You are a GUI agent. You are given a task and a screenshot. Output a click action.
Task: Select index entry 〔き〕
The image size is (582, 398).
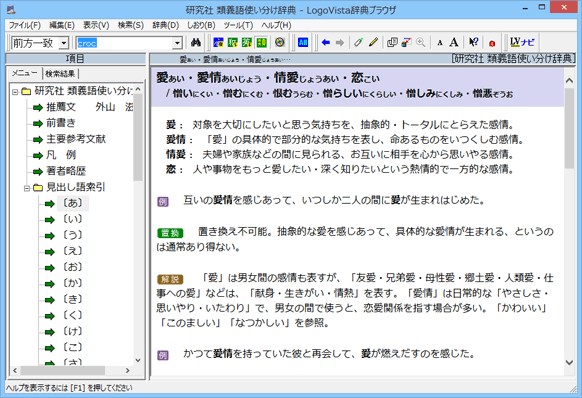pyautogui.click(x=72, y=299)
